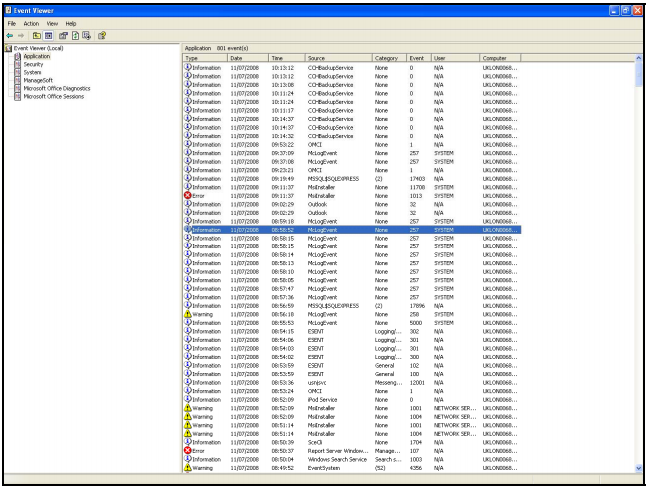This screenshot has height=488, width=649.
Task: Click the User column header
Action: (x=456, y=58)
